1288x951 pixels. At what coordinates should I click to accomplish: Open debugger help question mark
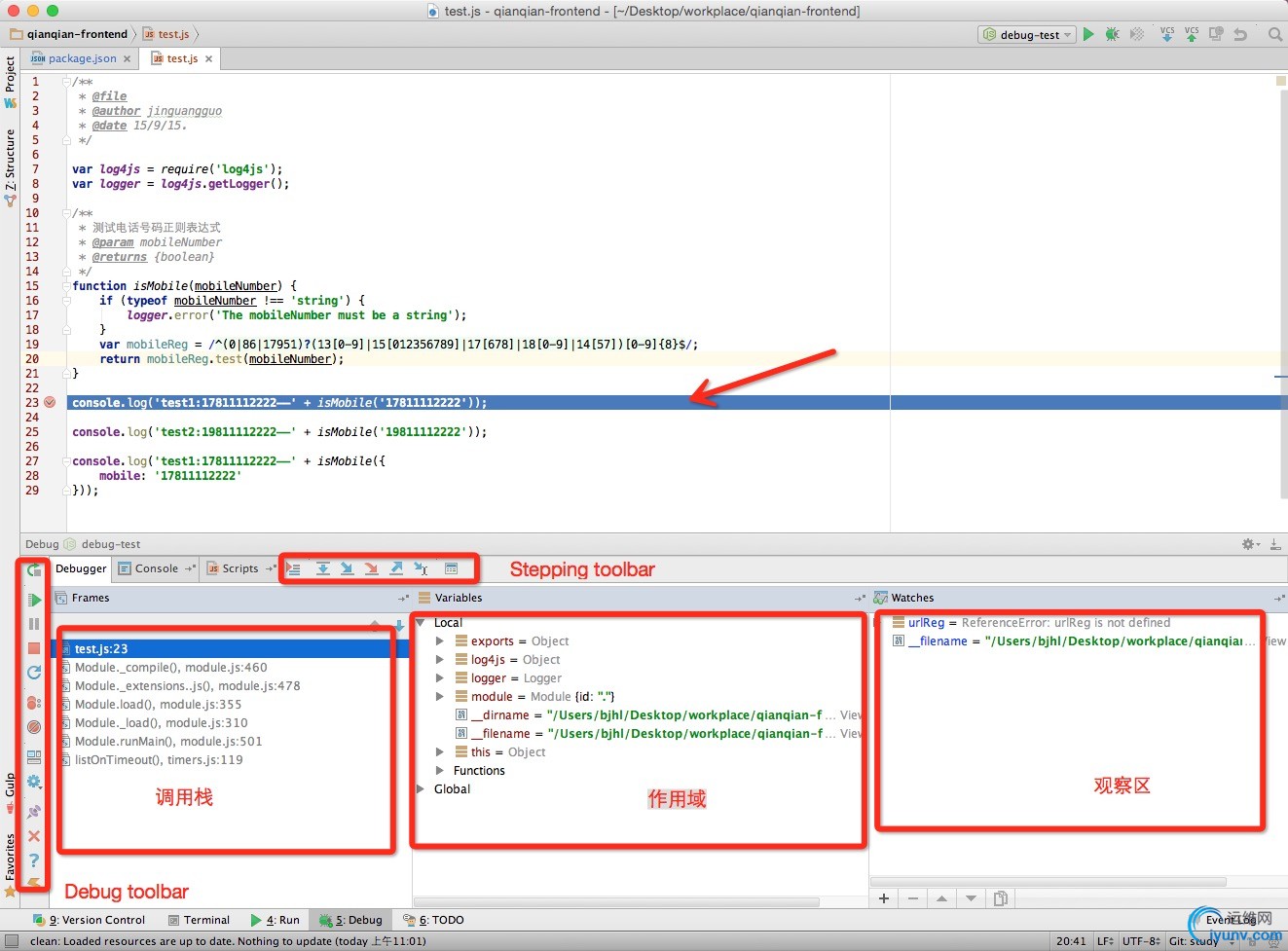(x=34, y=860)
